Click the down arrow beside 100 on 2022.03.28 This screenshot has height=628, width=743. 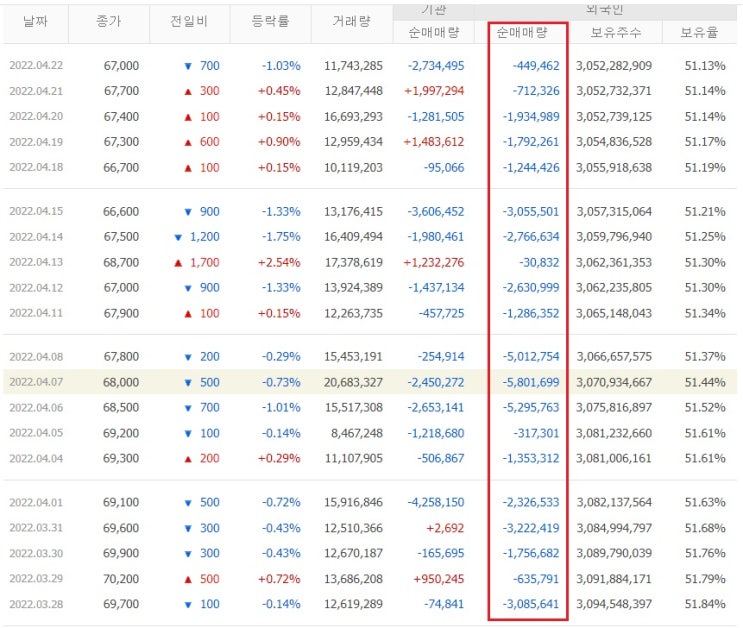point(188,605)
